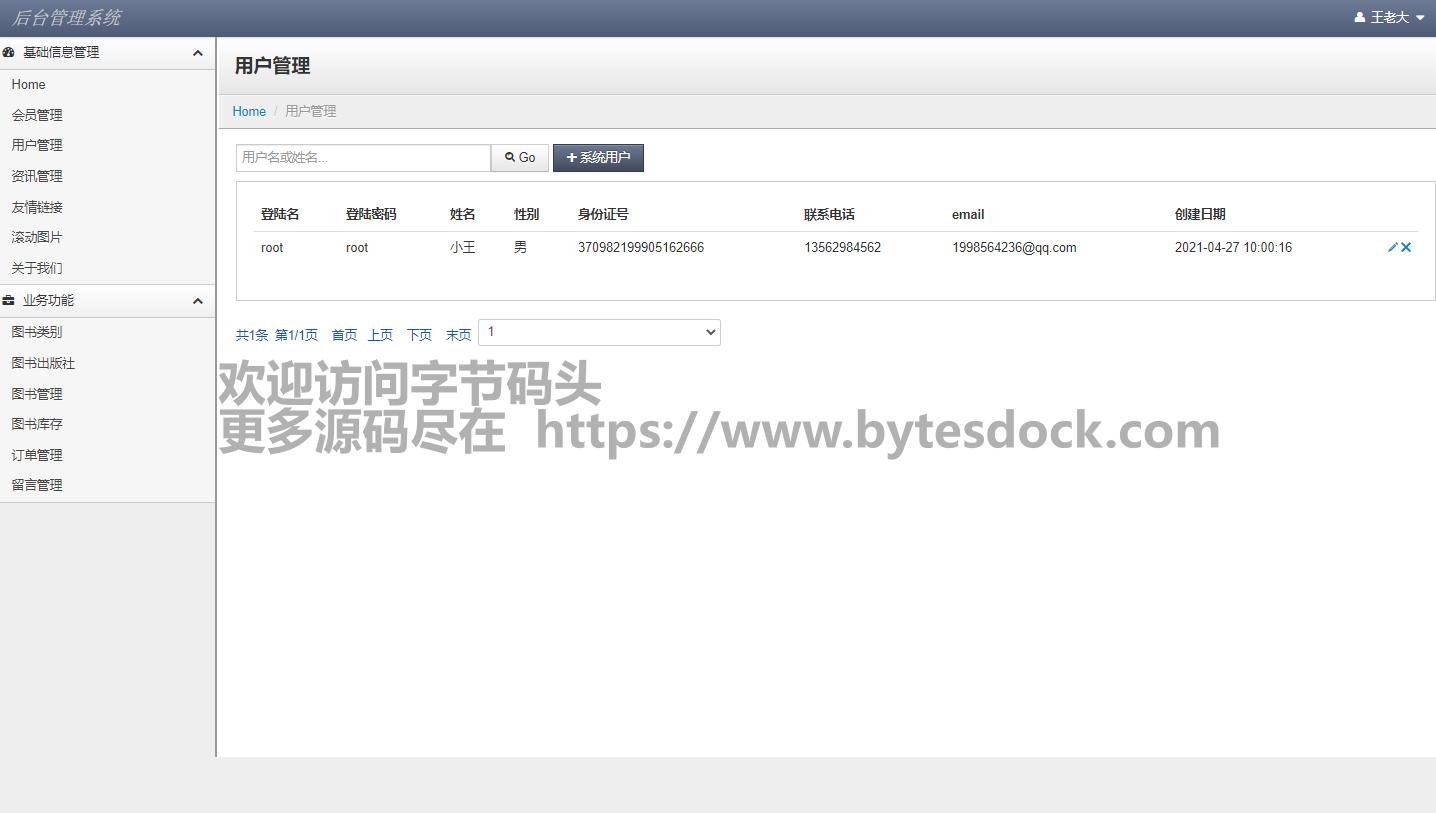This screenshot has height=813, width=1436.
Task: Focus the 用户名或姓名 search field
Action: click(363, 158)
